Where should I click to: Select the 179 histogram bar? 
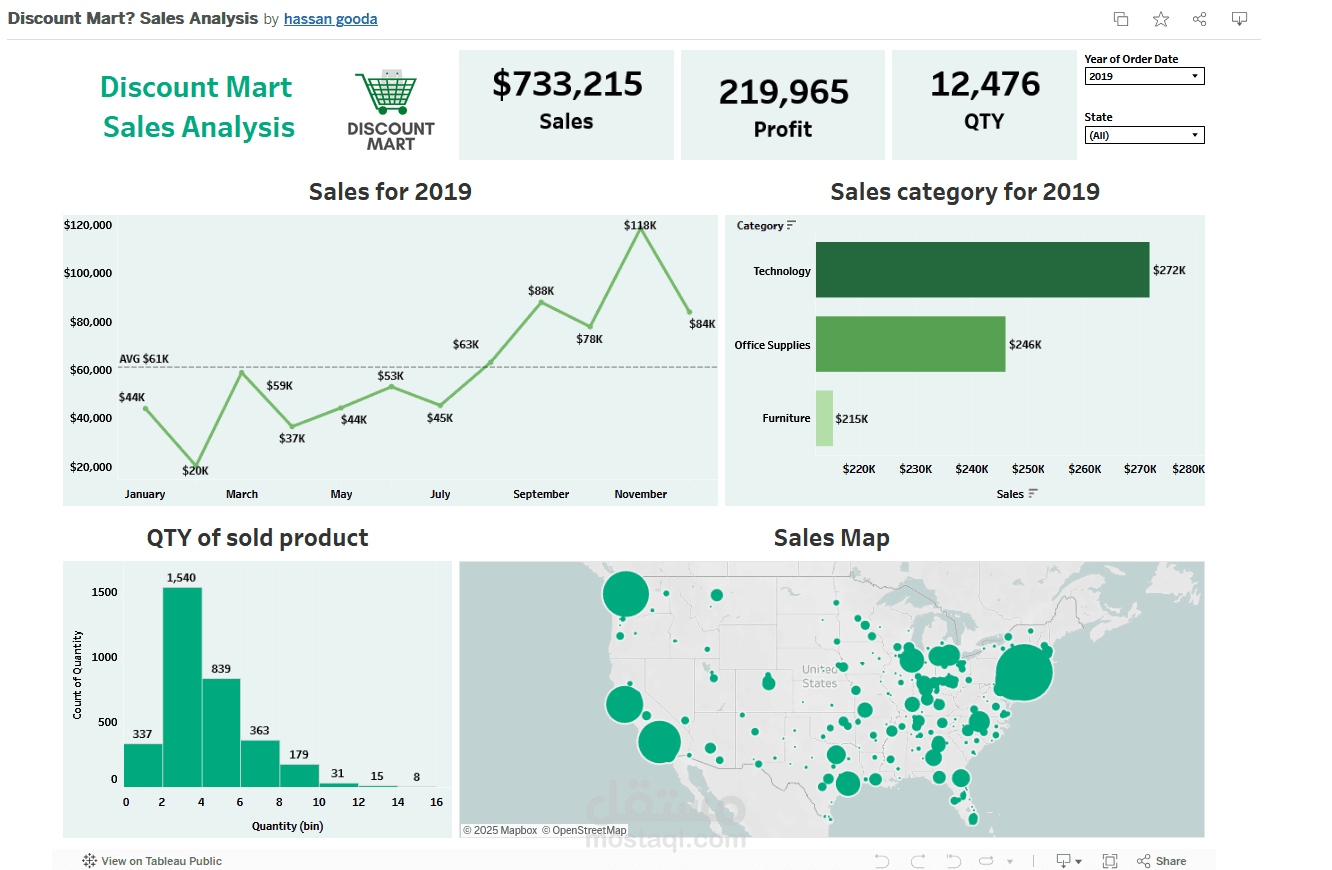pyautogui.click(x=299, y=775)
